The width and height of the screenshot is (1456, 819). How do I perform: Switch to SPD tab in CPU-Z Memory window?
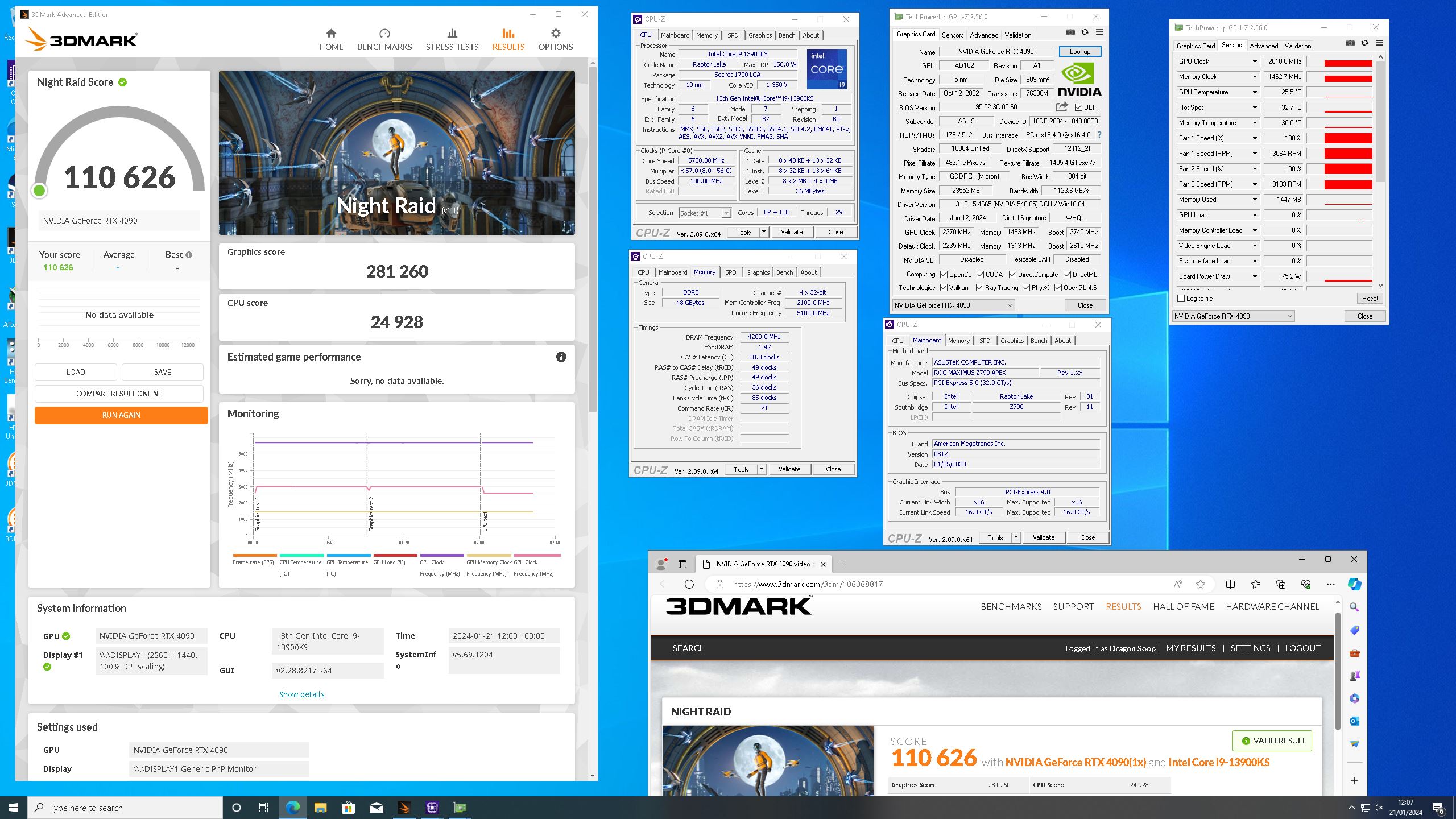[730, 272]
